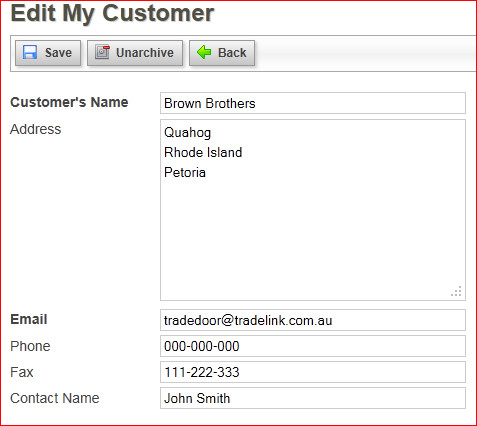This screenshot has height=426, width=477.
Task: Click the Unarchive button text
Action: point(145,53)
